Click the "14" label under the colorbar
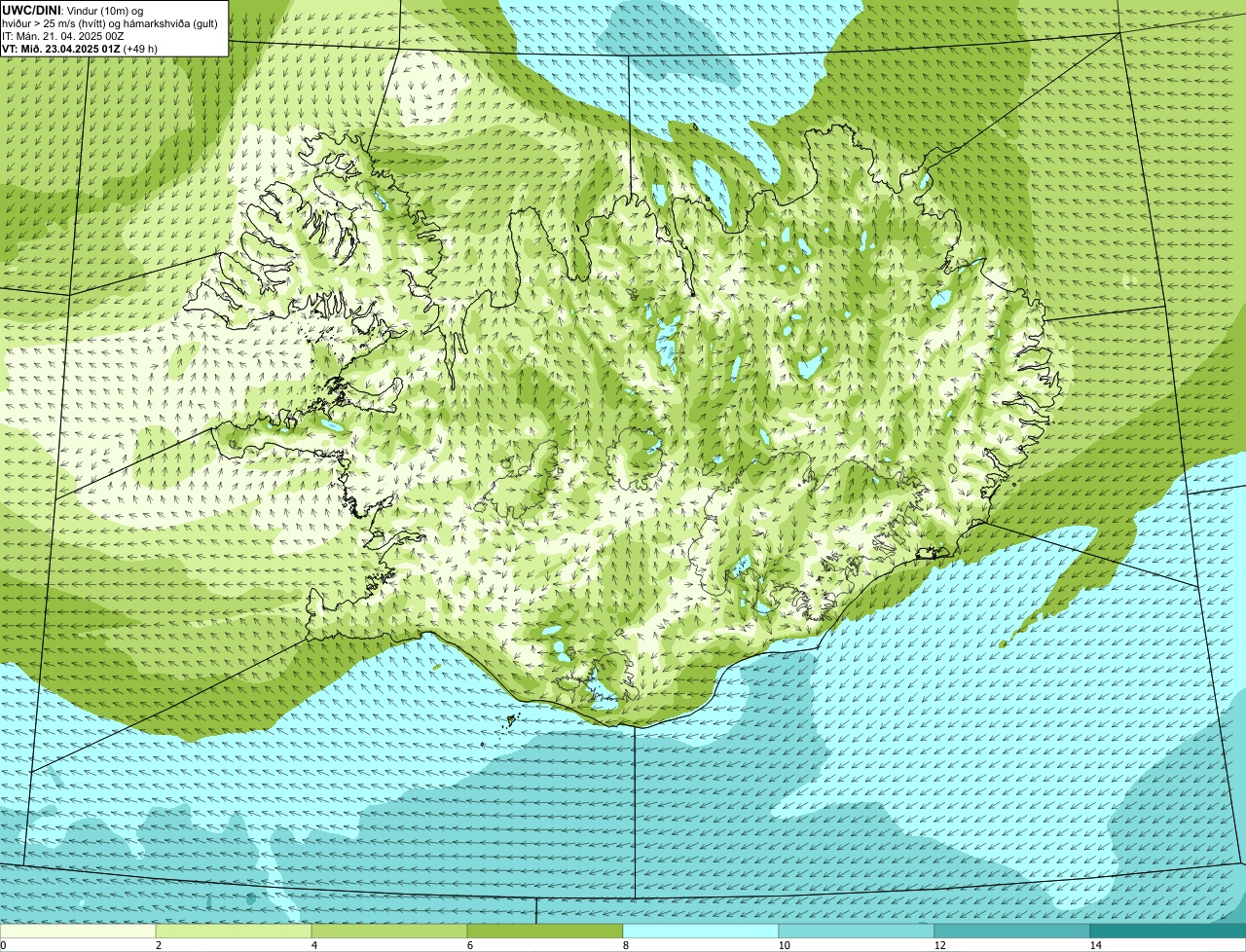 pos(1095,945)
